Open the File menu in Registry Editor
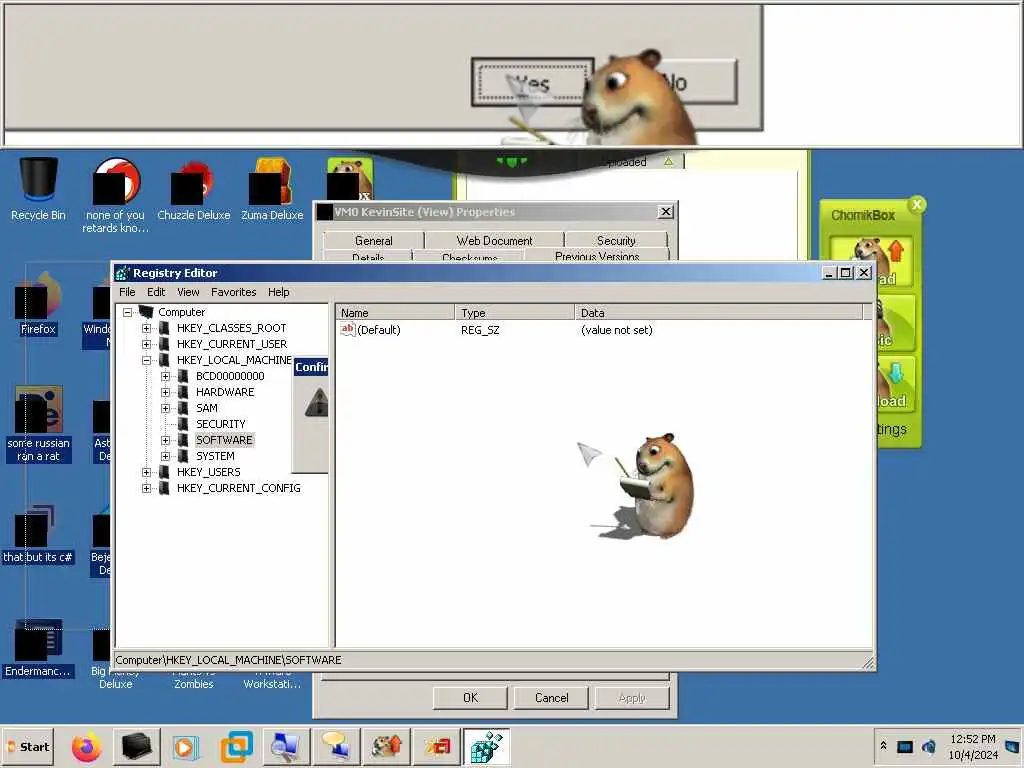 127,292
